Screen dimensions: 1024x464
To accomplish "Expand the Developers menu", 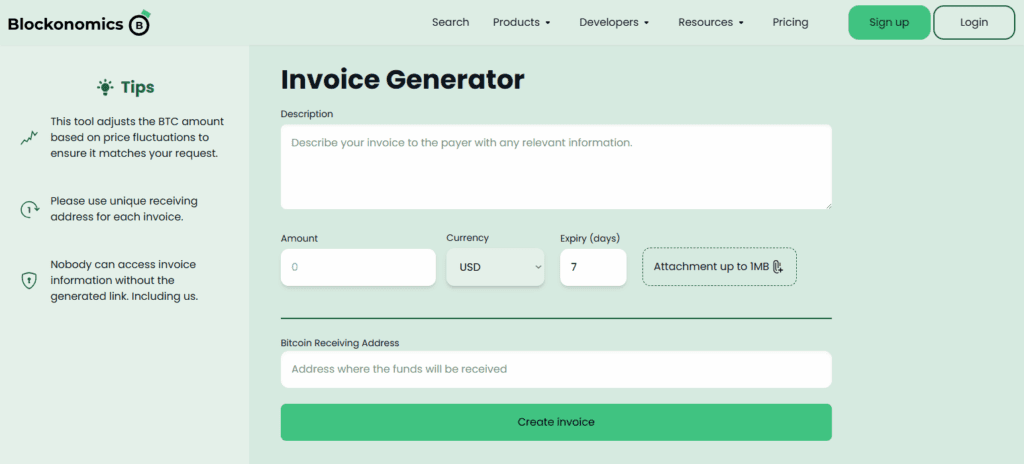I will click(614, 22).
